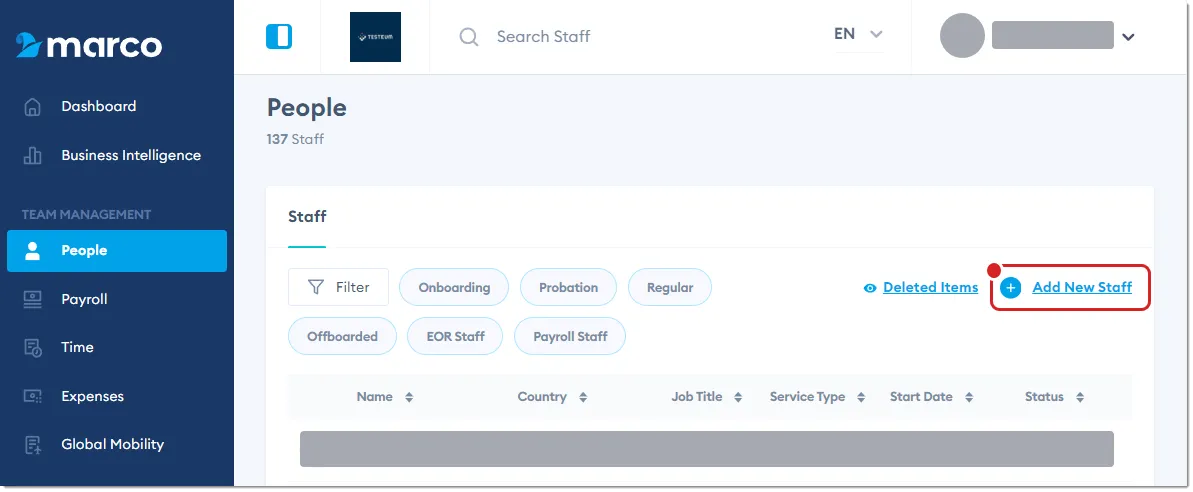Screen dimensions: 1193x492
Task: Click the Dashboard home icon
Action: pyautogui.click(x=33, y=106)
